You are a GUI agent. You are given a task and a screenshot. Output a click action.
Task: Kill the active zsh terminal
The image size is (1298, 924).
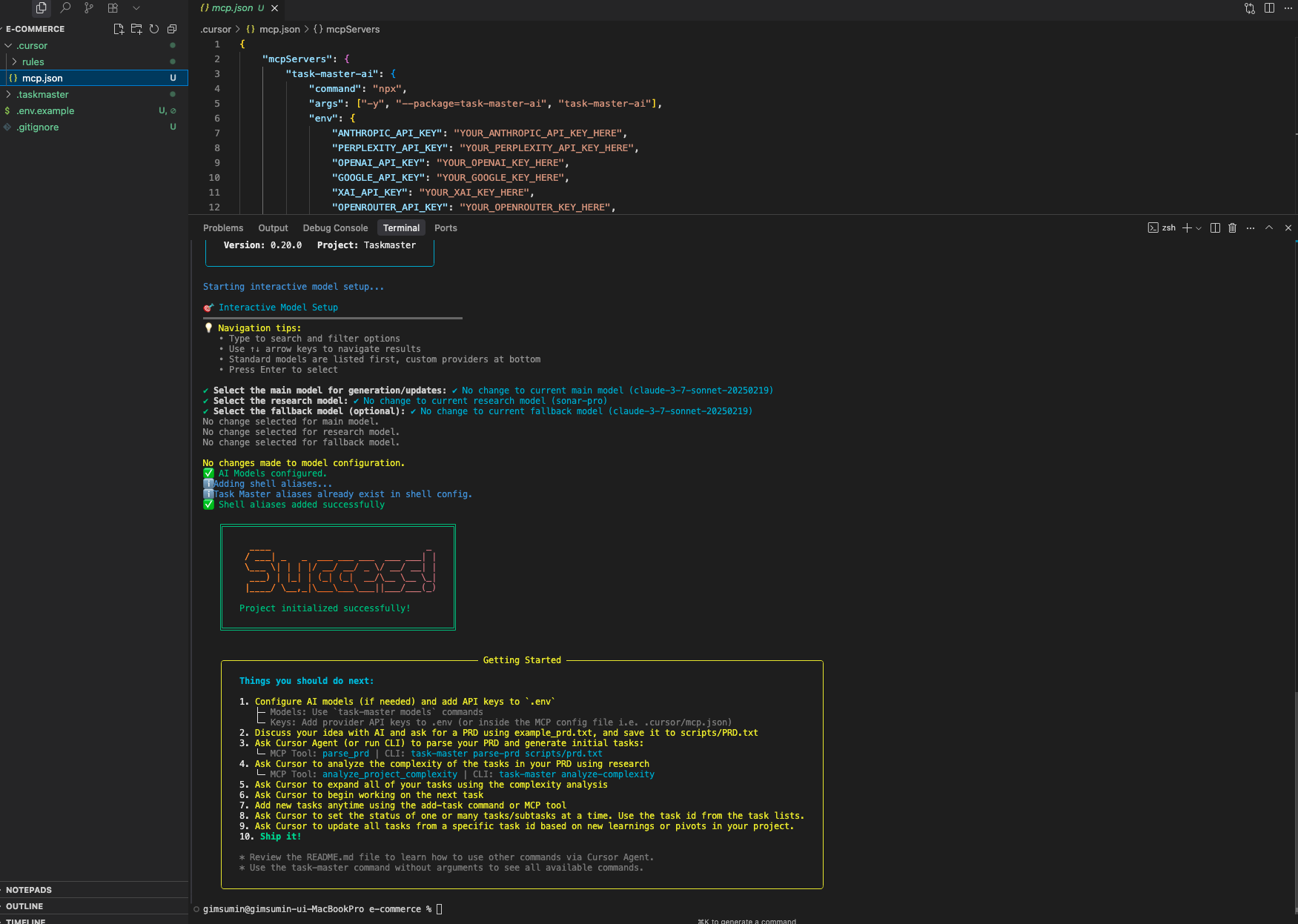[1232, 227]
